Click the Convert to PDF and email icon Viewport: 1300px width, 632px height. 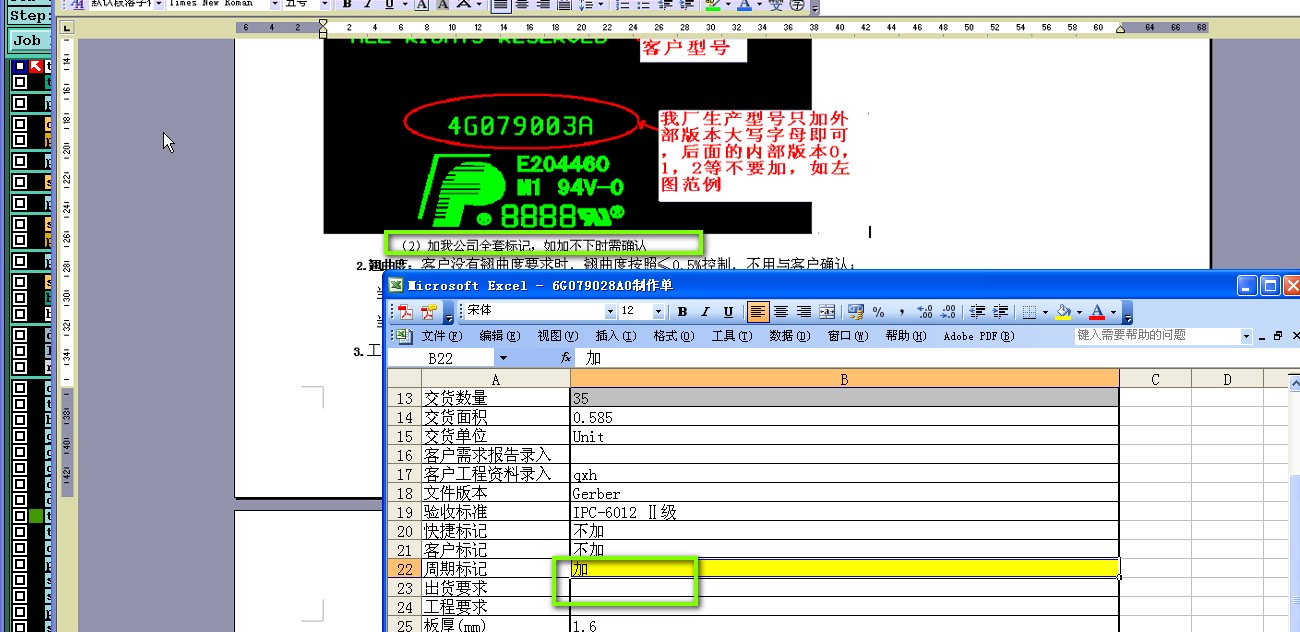point(430,312)
